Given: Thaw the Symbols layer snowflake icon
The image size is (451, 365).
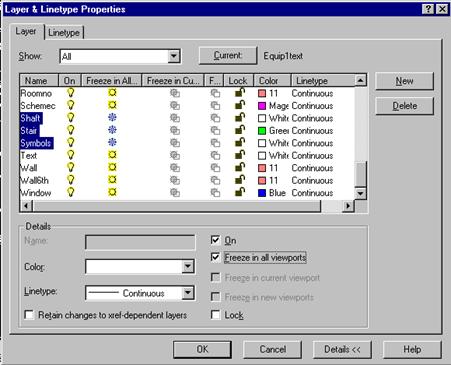Looking at the screenshot, I should point(112,143).
